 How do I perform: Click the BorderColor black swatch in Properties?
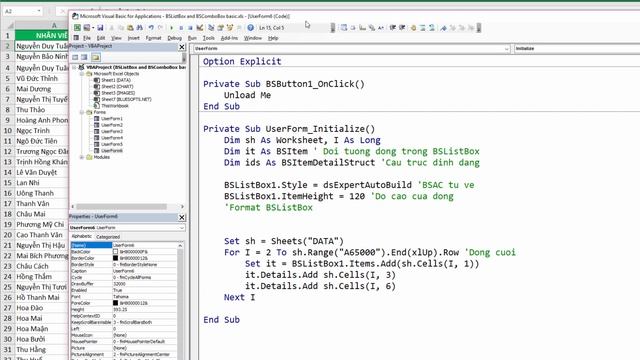click(116, 258)
